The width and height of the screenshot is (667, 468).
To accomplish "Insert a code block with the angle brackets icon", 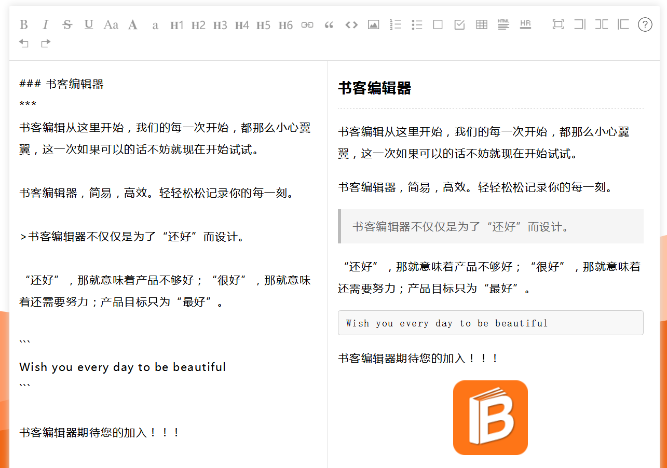I will point(351,25).
